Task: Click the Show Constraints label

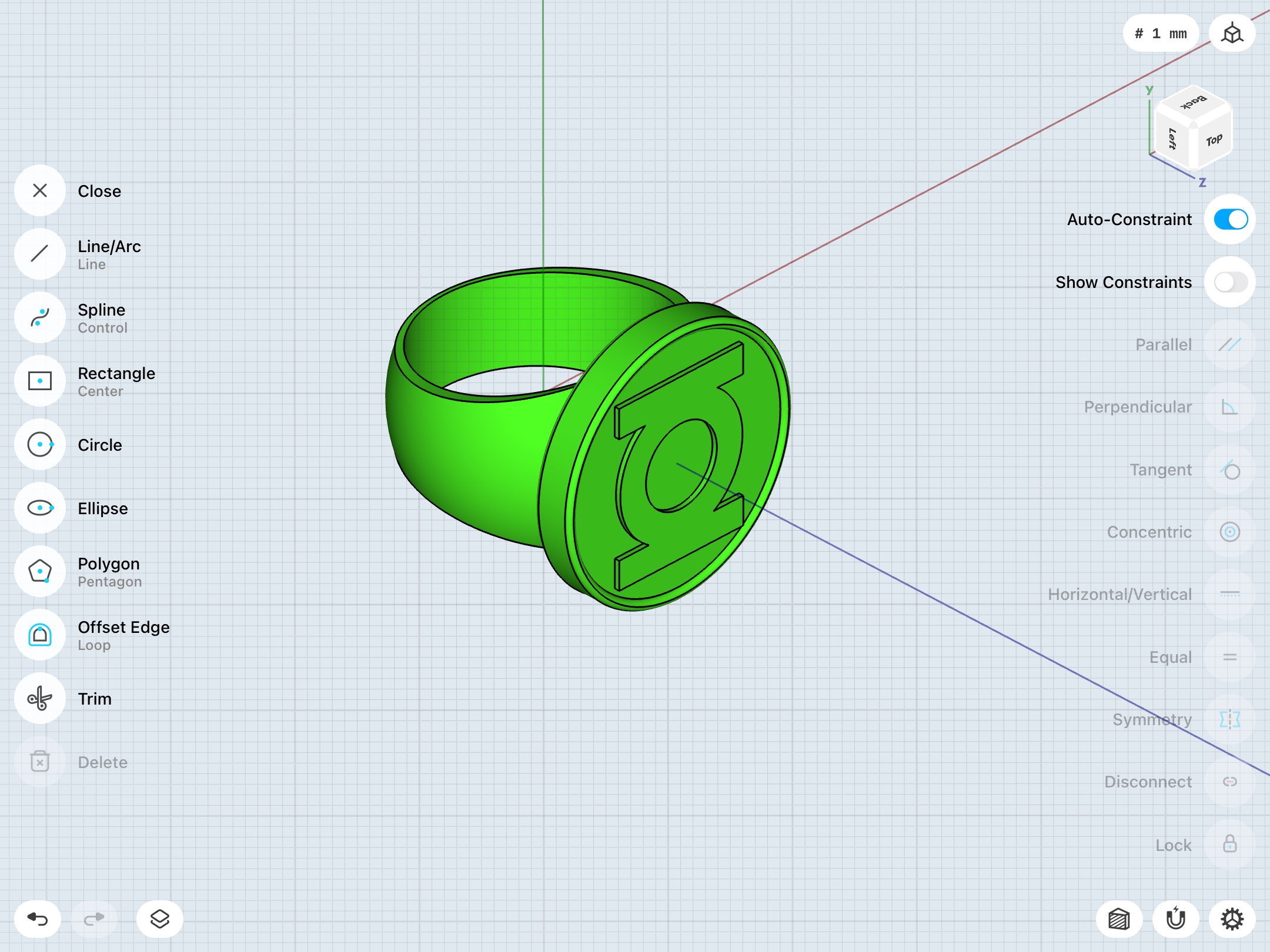Action: pyautogui.click(x=1124, y=282)
